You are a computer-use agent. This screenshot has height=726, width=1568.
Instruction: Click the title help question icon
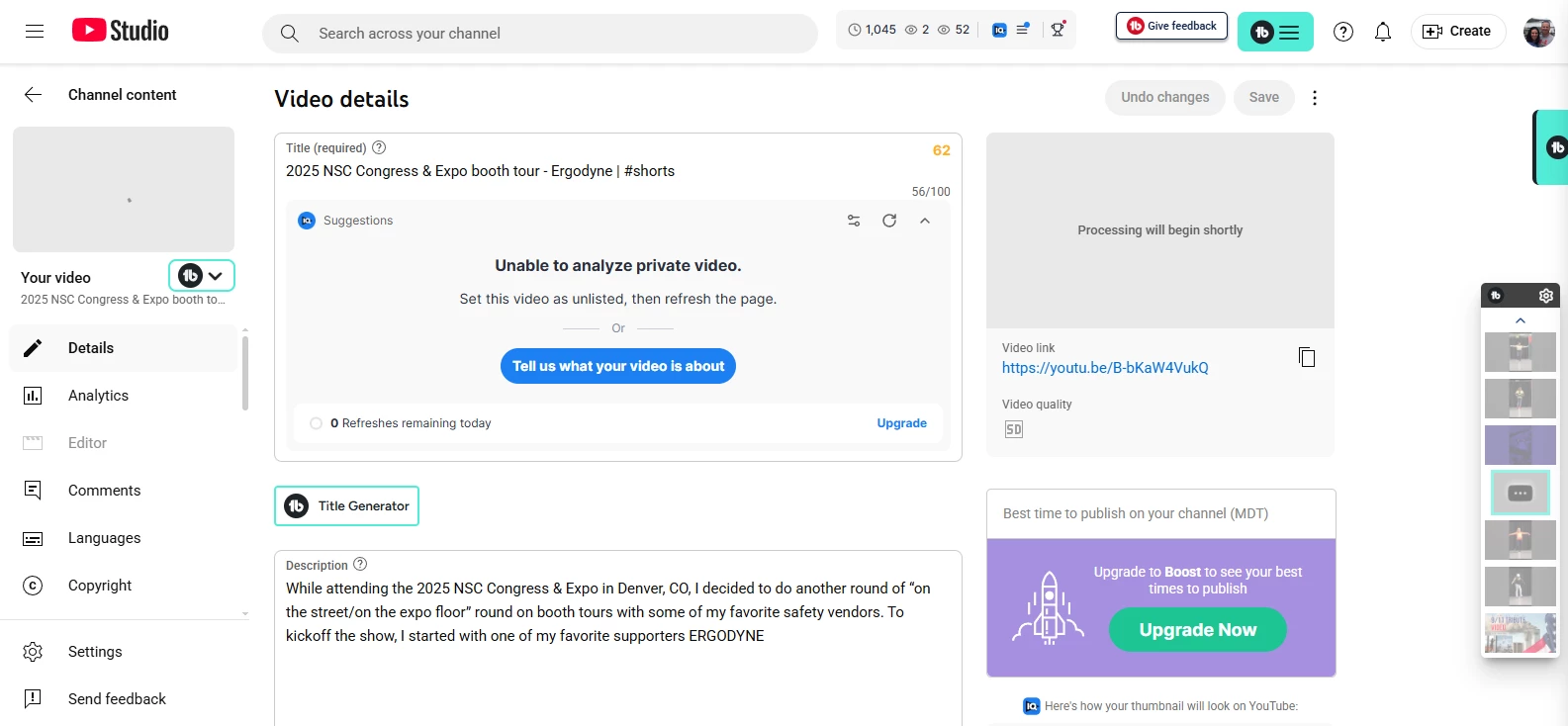click(379, 147)
